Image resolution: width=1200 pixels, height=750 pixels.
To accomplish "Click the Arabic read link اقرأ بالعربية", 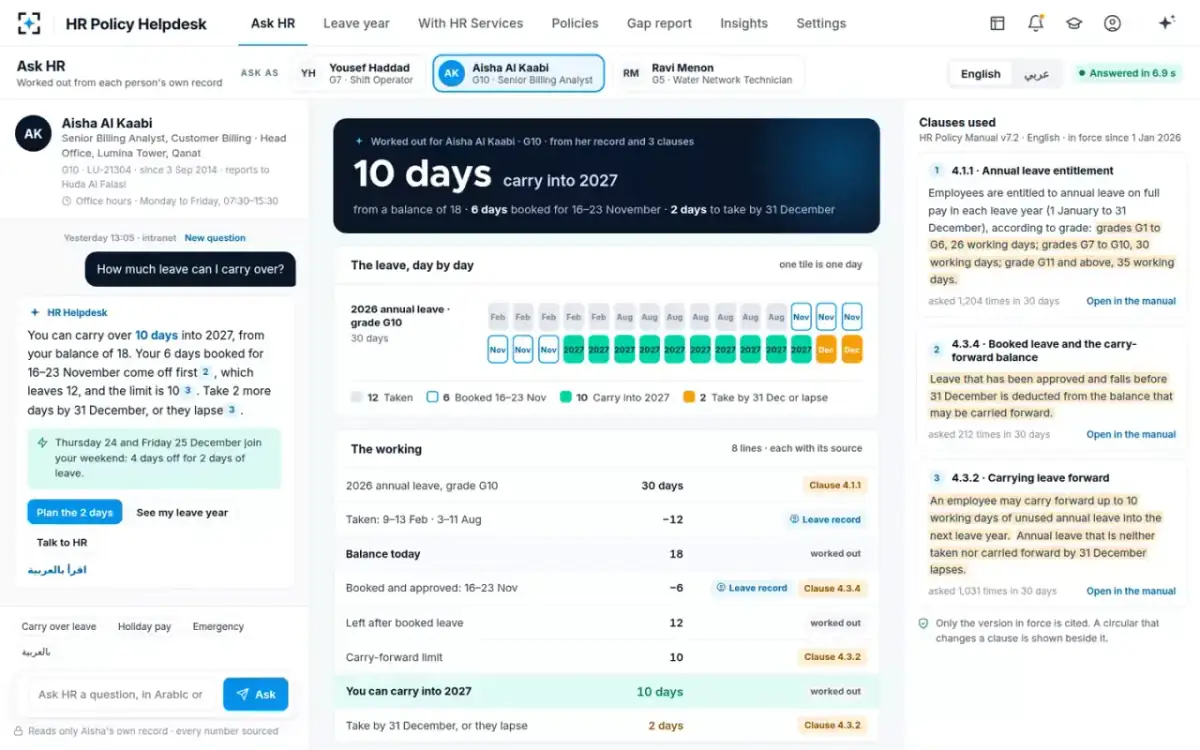I will click(x=57, y=570).
